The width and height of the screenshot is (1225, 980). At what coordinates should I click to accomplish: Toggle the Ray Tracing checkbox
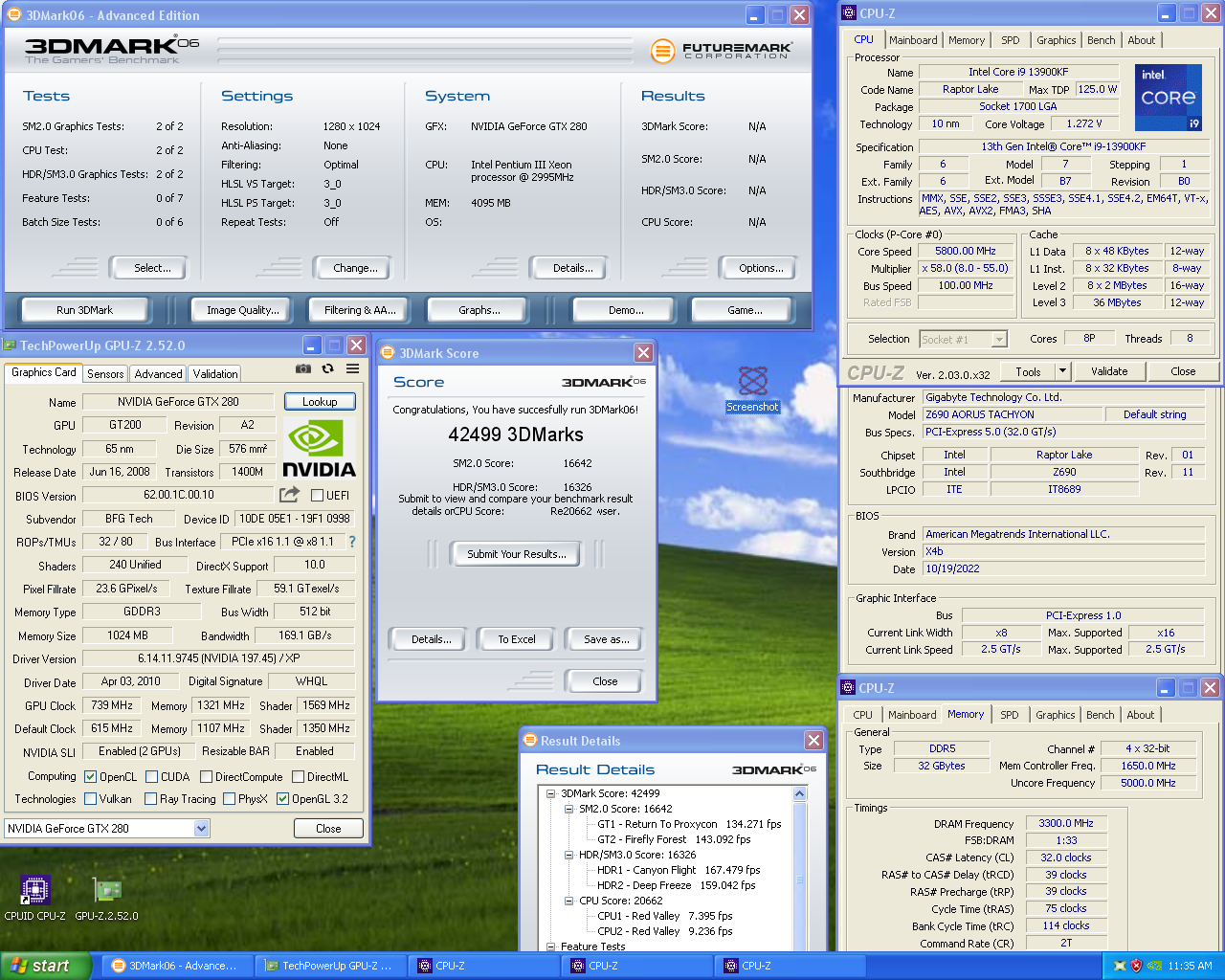pyautogui.click(x=150, y=799)
